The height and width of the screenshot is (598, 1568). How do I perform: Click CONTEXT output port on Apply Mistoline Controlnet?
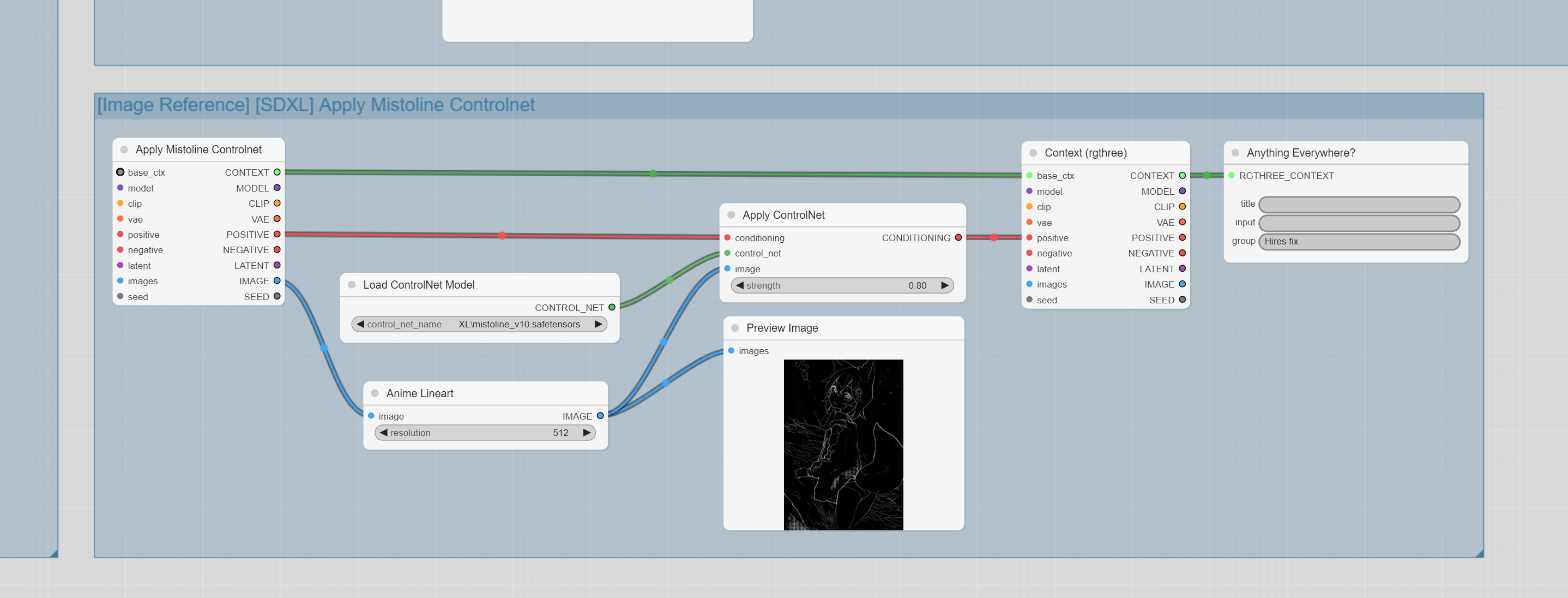point(277,172)
